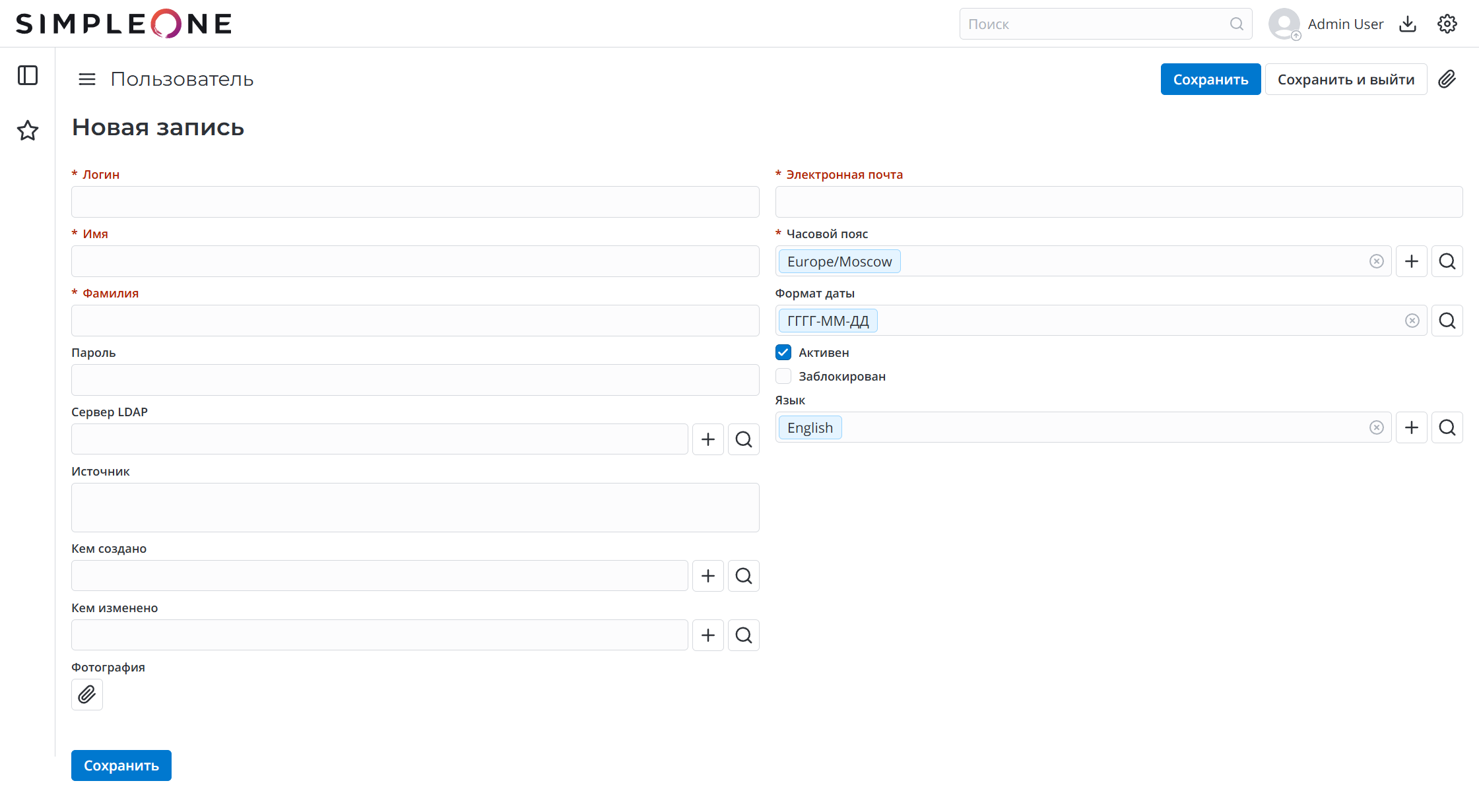Clear the English language value
The height and width of the screenshot is (812, 1479).
1376,427
